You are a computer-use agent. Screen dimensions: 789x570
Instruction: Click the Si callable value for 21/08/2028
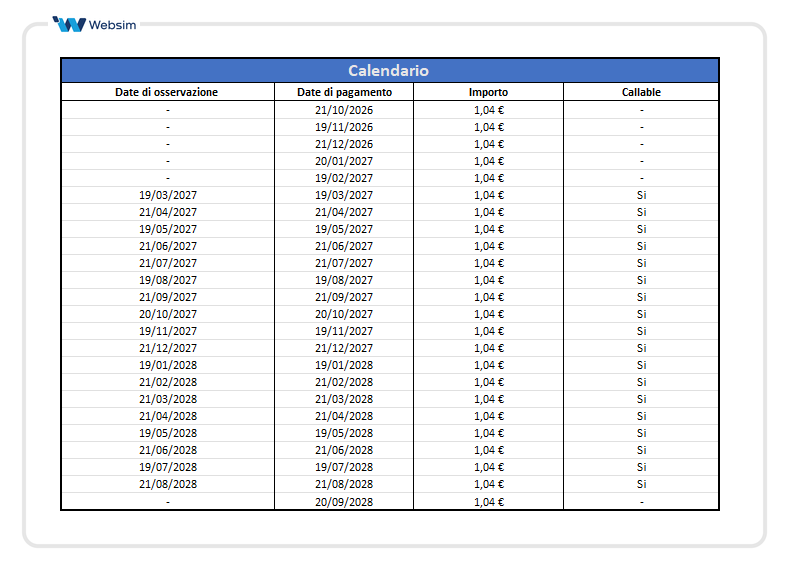[642, 484]
